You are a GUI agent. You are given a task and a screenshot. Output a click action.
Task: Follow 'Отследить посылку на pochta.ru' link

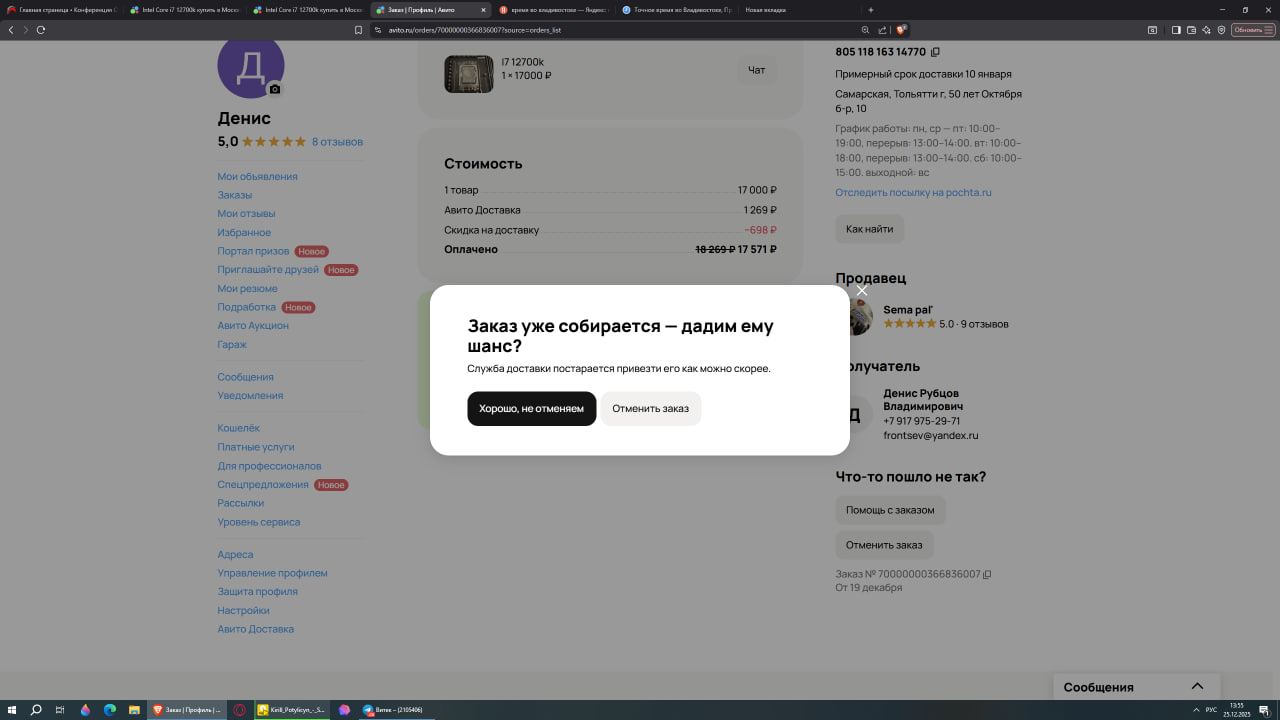point(914,193)
